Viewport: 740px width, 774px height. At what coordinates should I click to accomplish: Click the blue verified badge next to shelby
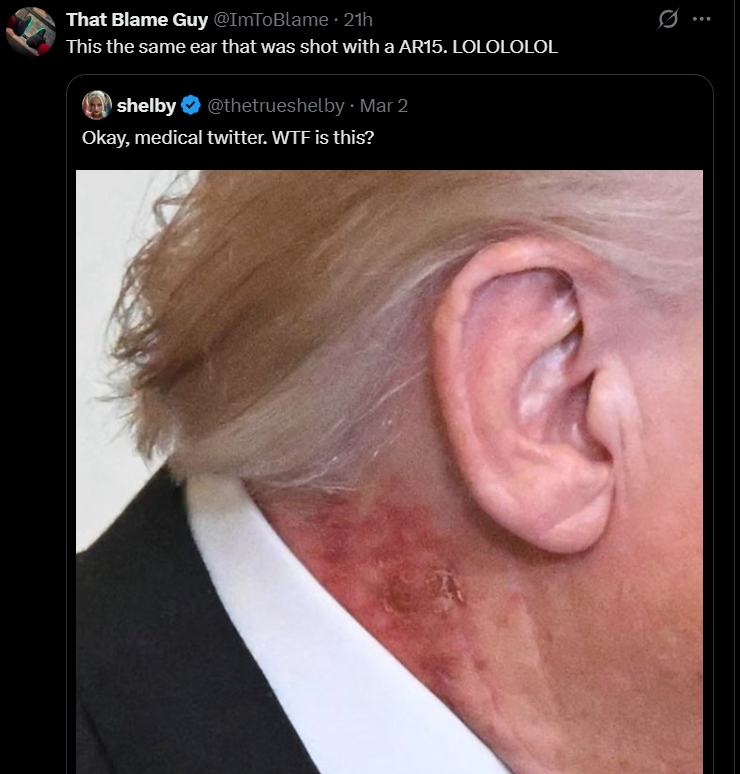coord(191,106)
